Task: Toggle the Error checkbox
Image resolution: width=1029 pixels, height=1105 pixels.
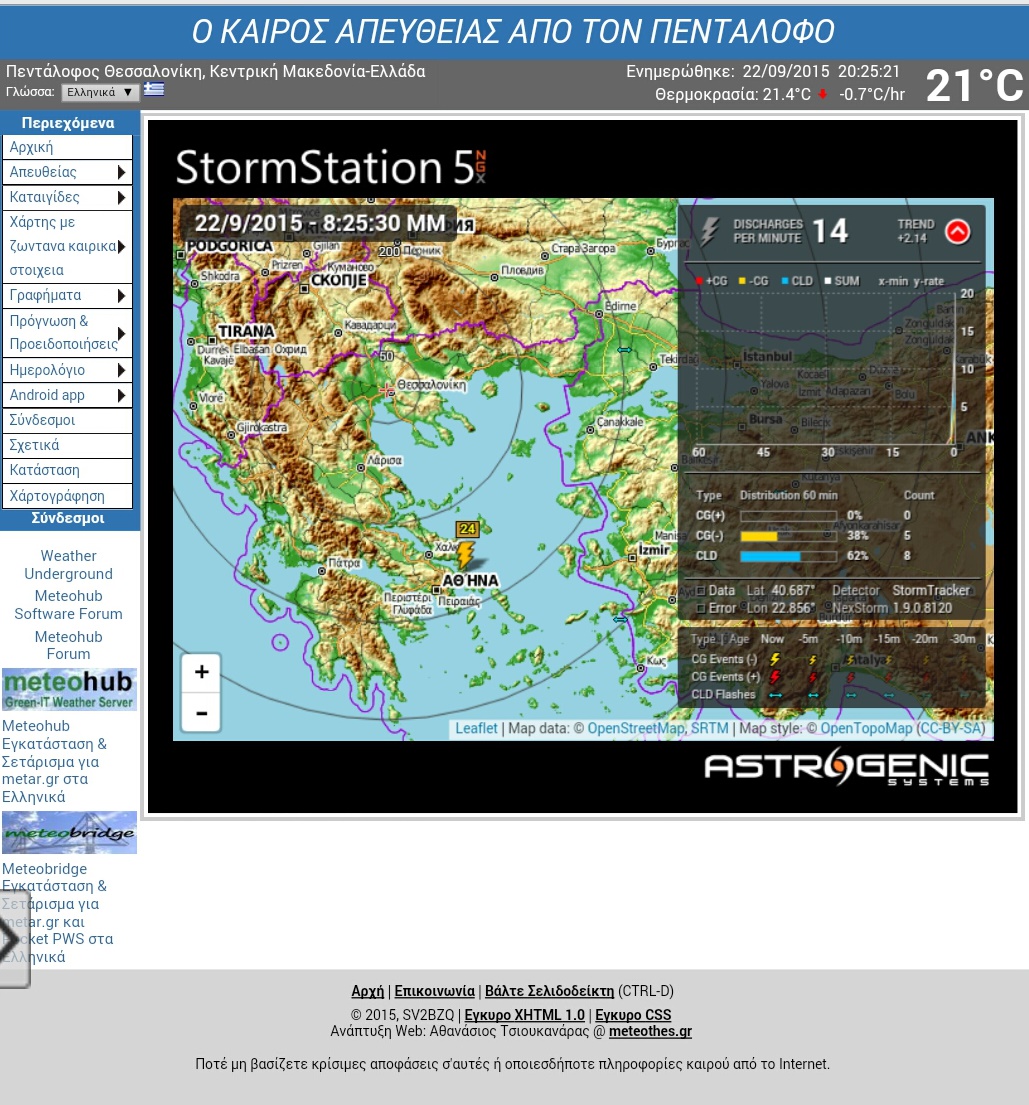Action: coord(701,608)
